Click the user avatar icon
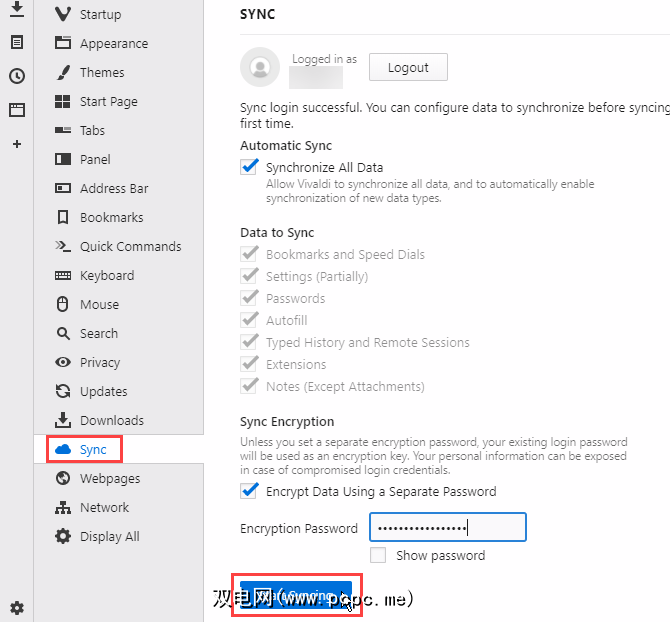This screenshot has width=670, height=622. 260,67
